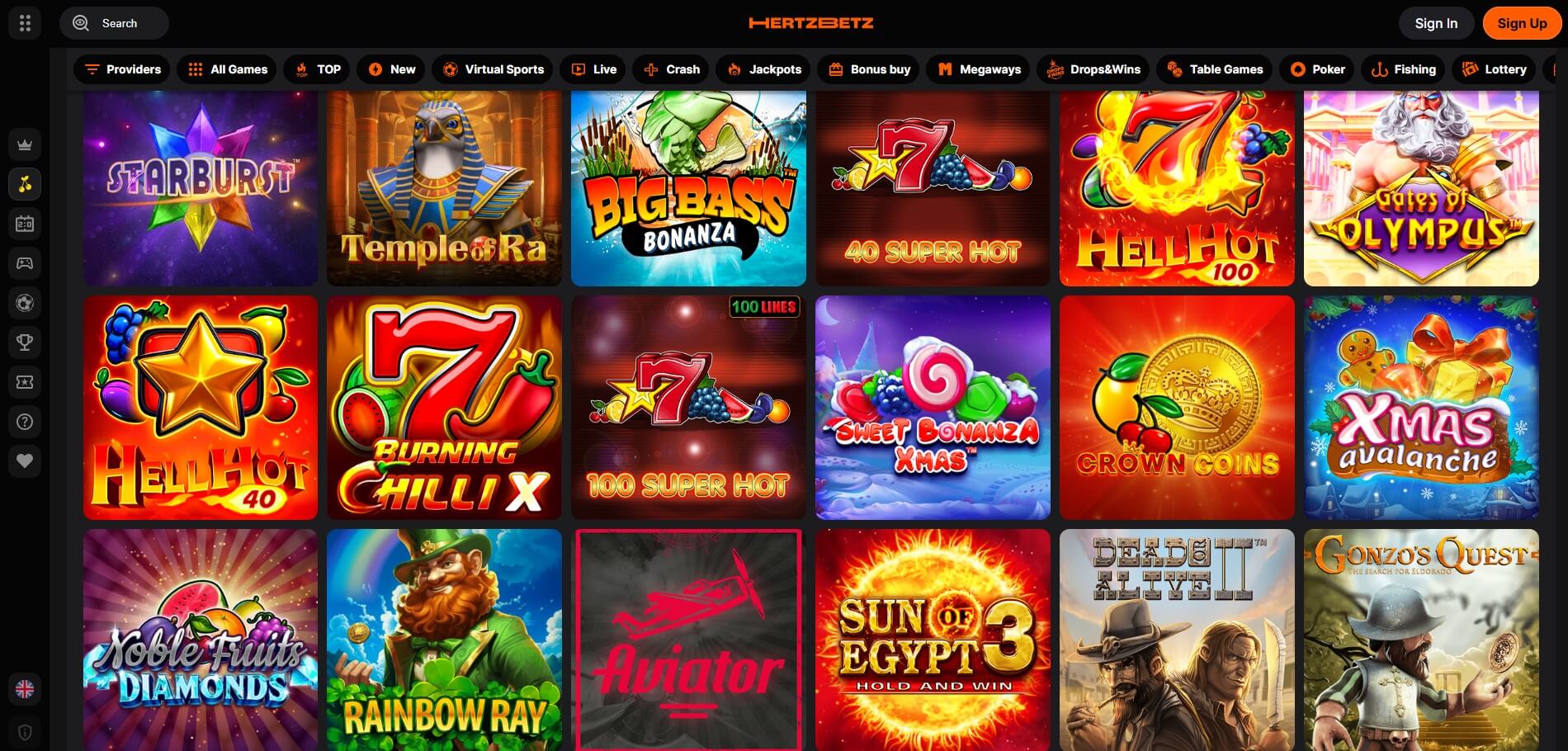Screen dimensions: 1568x751
Task: Open the Sweet Bonanza Xmas game
Action: [933, 408]
